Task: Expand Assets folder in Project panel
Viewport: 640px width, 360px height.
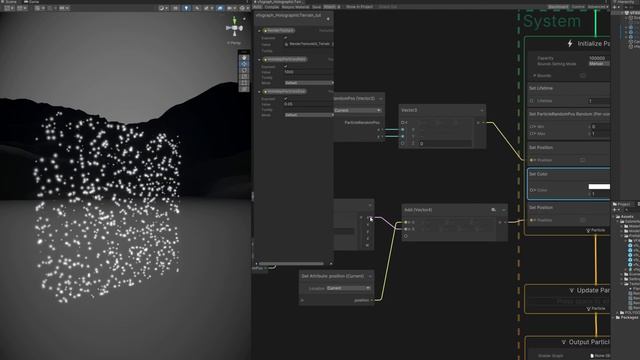Action: (x=614, y=217)
